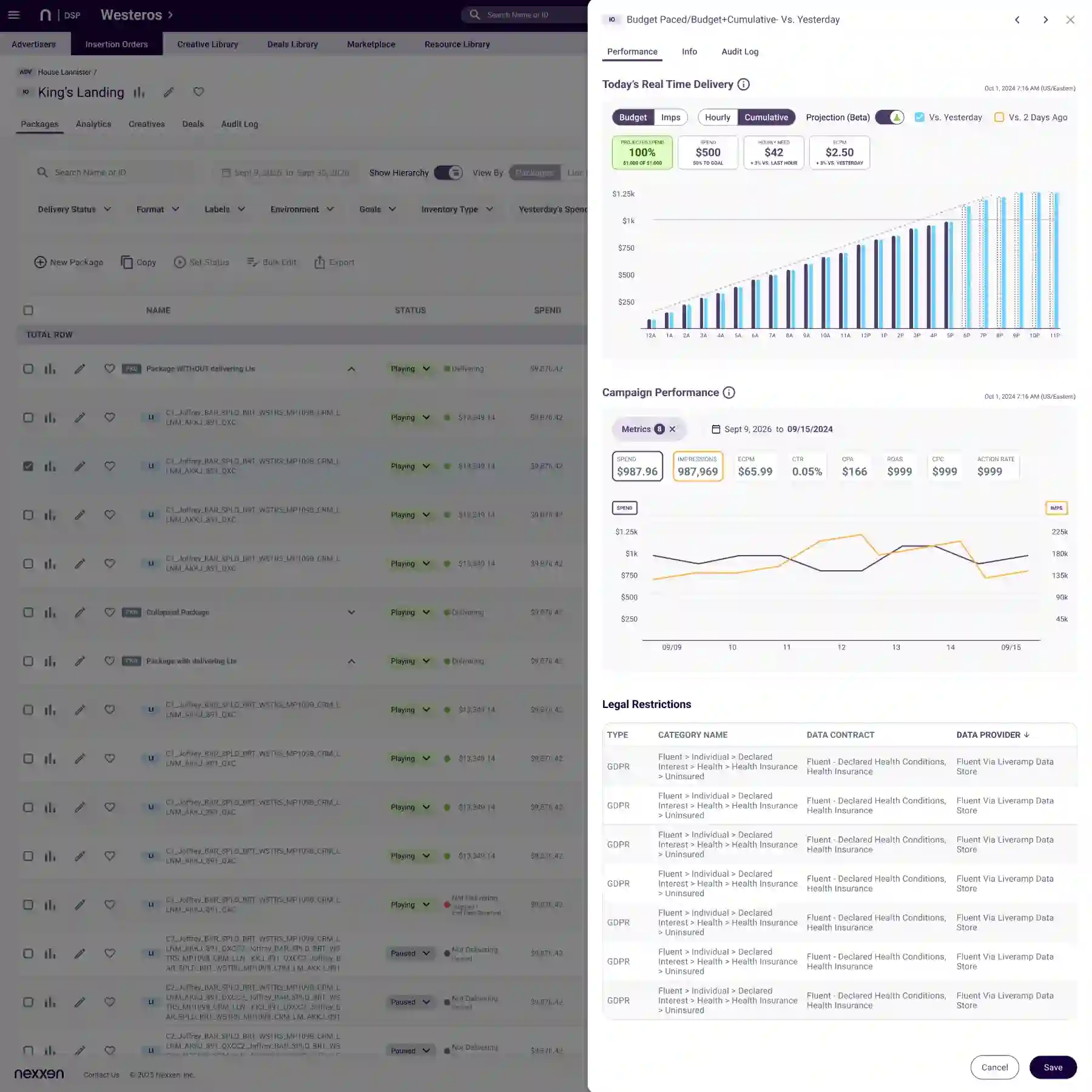This screenshot has width=1092, height=1092.
Task: Open the Delivery Status dropdown
Action: pos(73,209)
